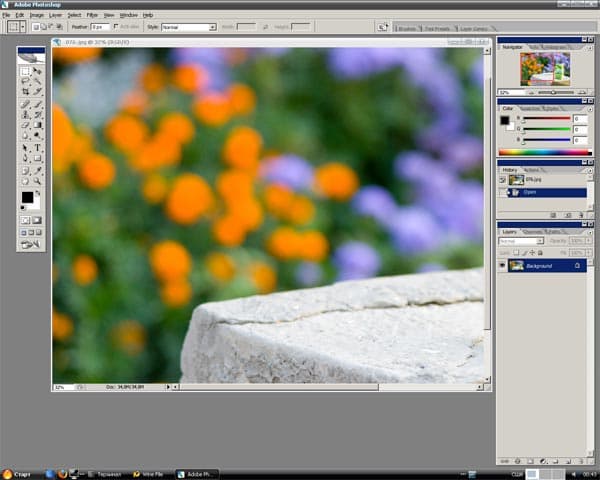Open the Filter menu
This screenshot has width=600, height=480.
pos(92,15)
